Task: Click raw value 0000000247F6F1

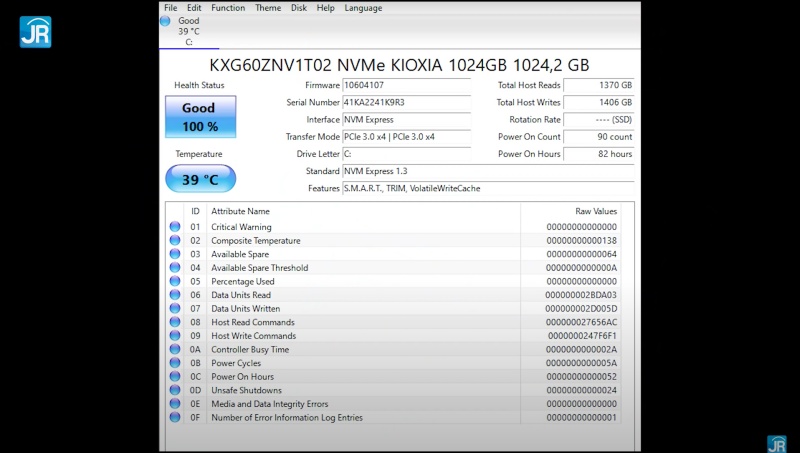Action: click(583, 336)
